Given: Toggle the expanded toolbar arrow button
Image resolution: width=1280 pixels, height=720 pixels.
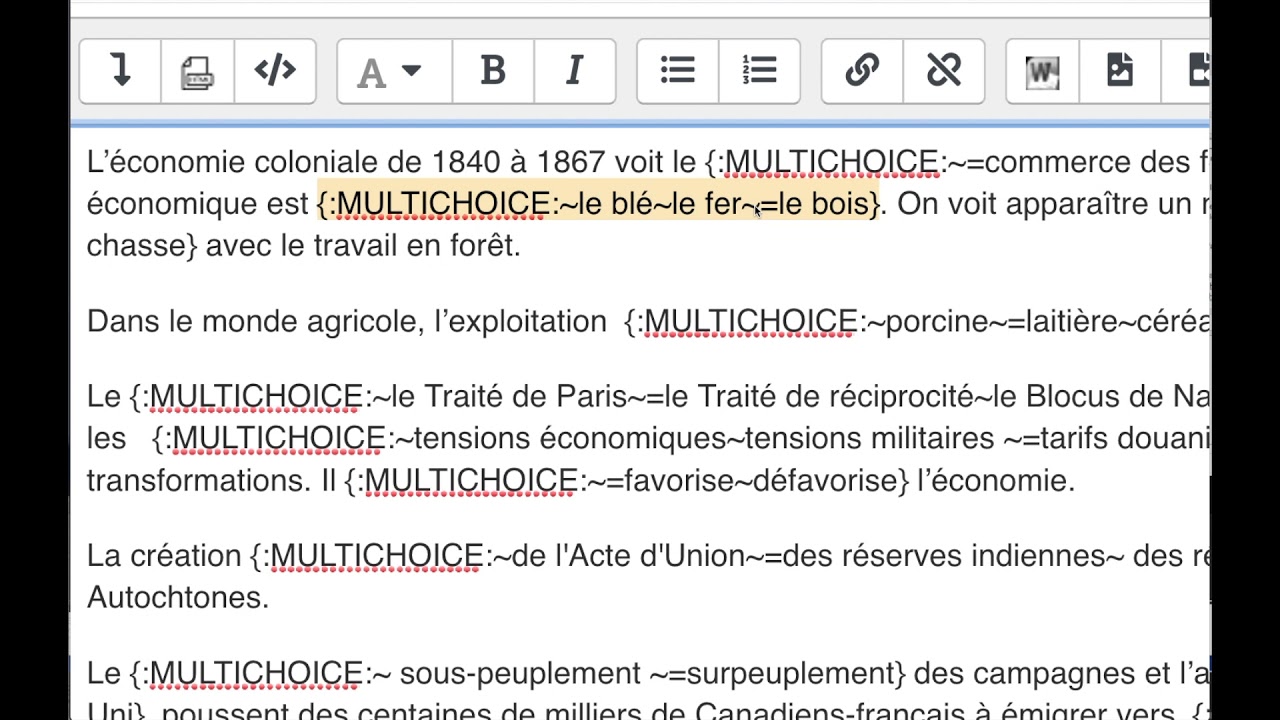Looking at the screenshot, I should click(x=120, y=71).
